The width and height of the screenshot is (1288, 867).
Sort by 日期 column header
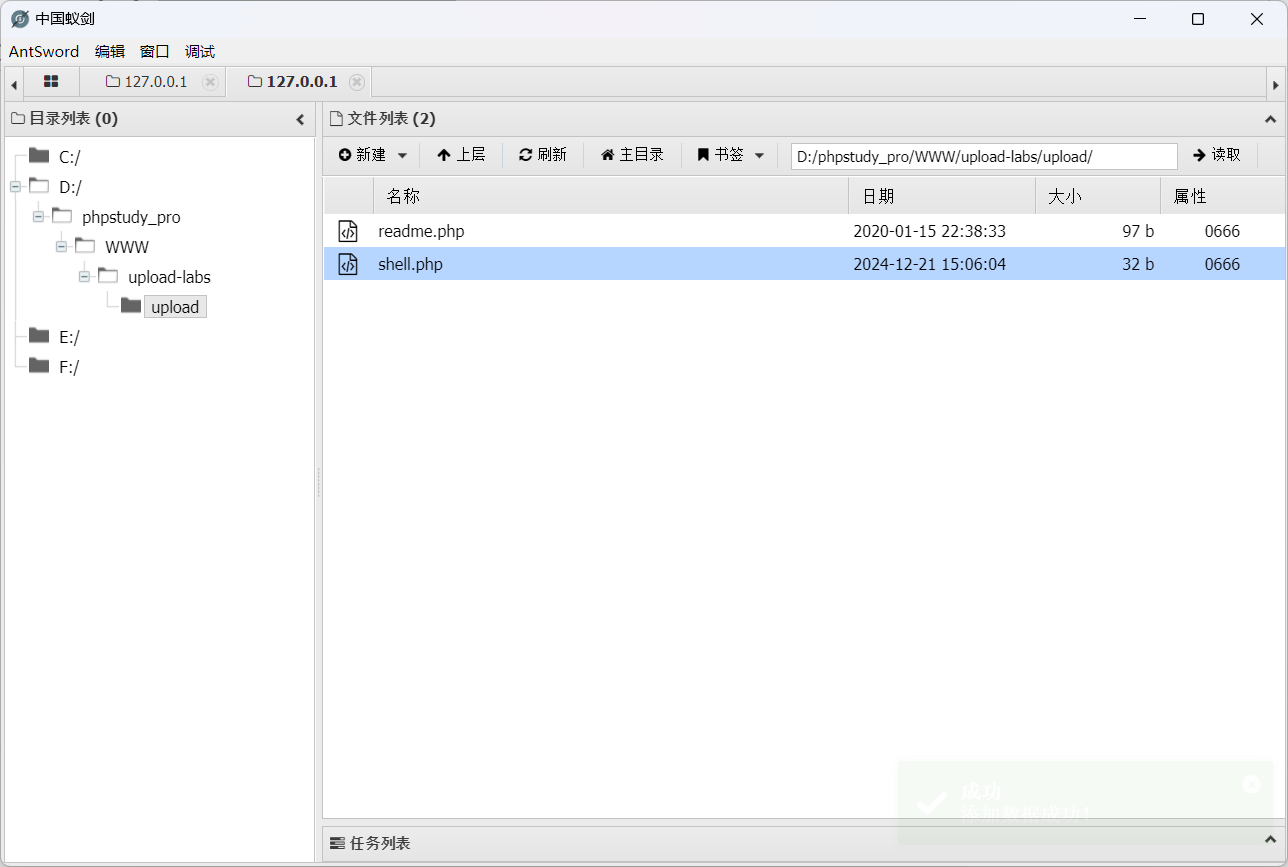(942, 196)
